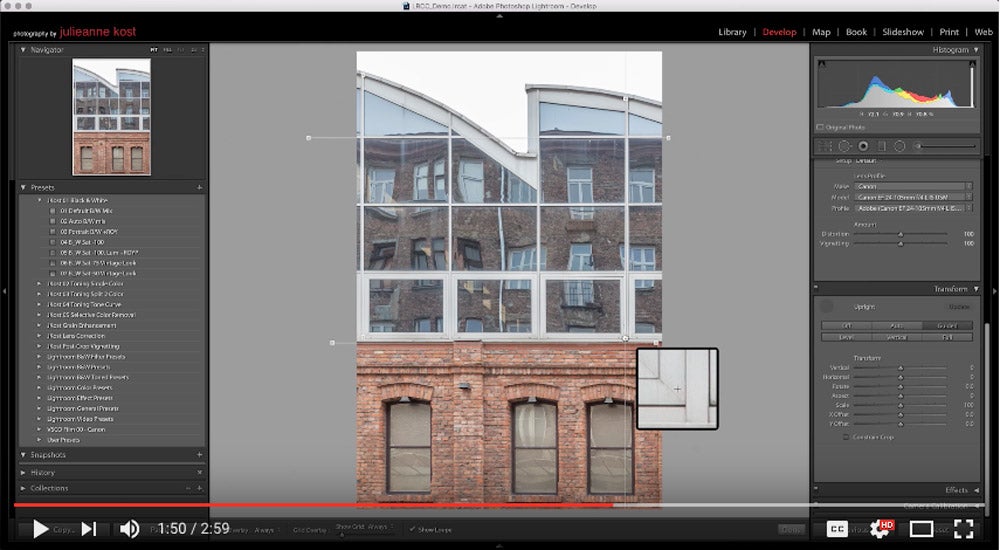Viewport: 1000px width, 550px height.
Task: Switch to the Library module
Action: click(x=732, y=32)
